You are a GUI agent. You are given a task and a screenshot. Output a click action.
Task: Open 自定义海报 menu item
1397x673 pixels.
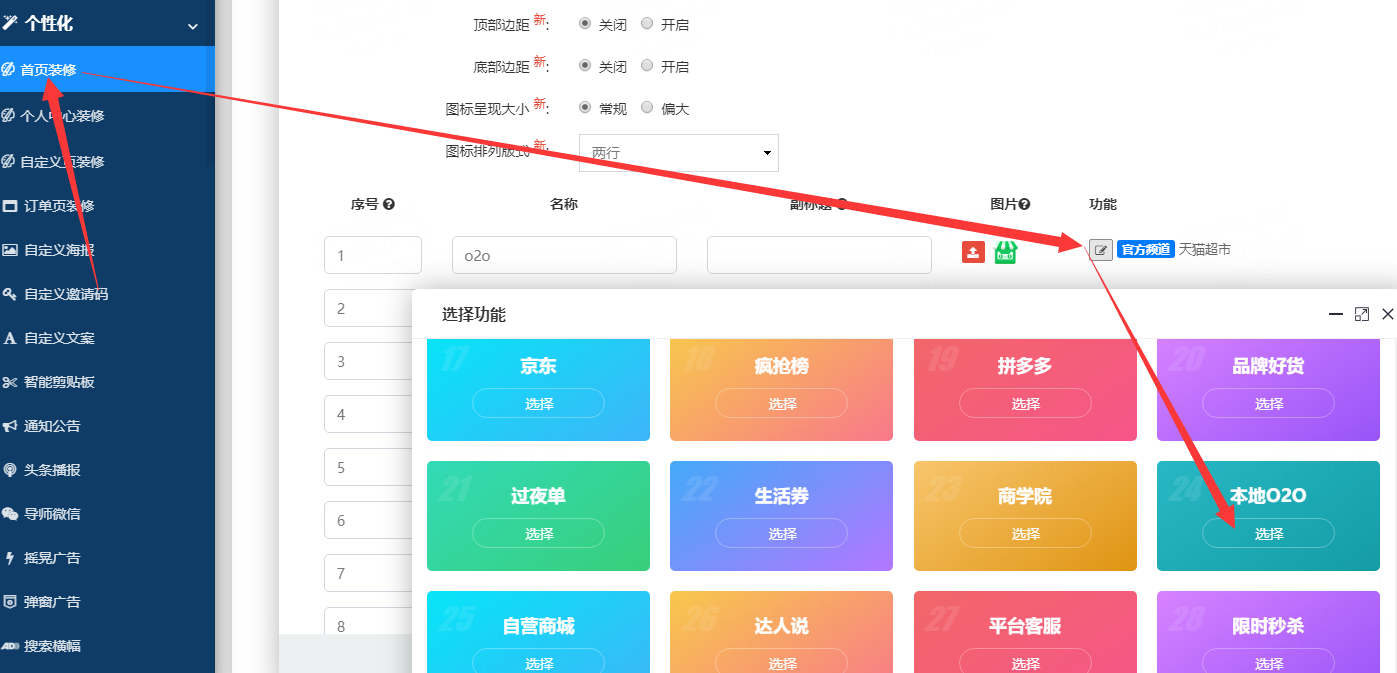point(107,249)
